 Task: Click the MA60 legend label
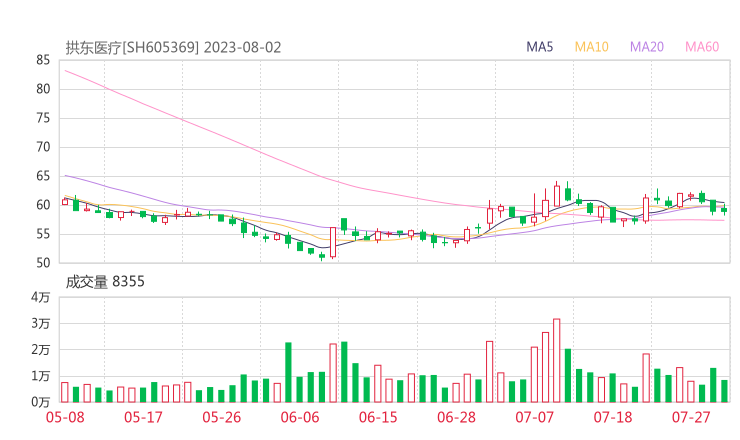tap(702, 47)
